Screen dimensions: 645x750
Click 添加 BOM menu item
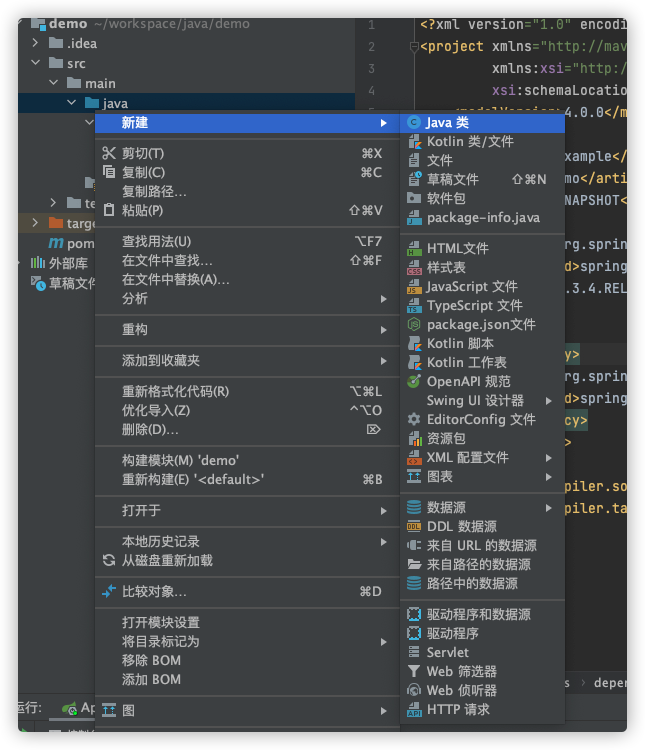coord(151,679)
